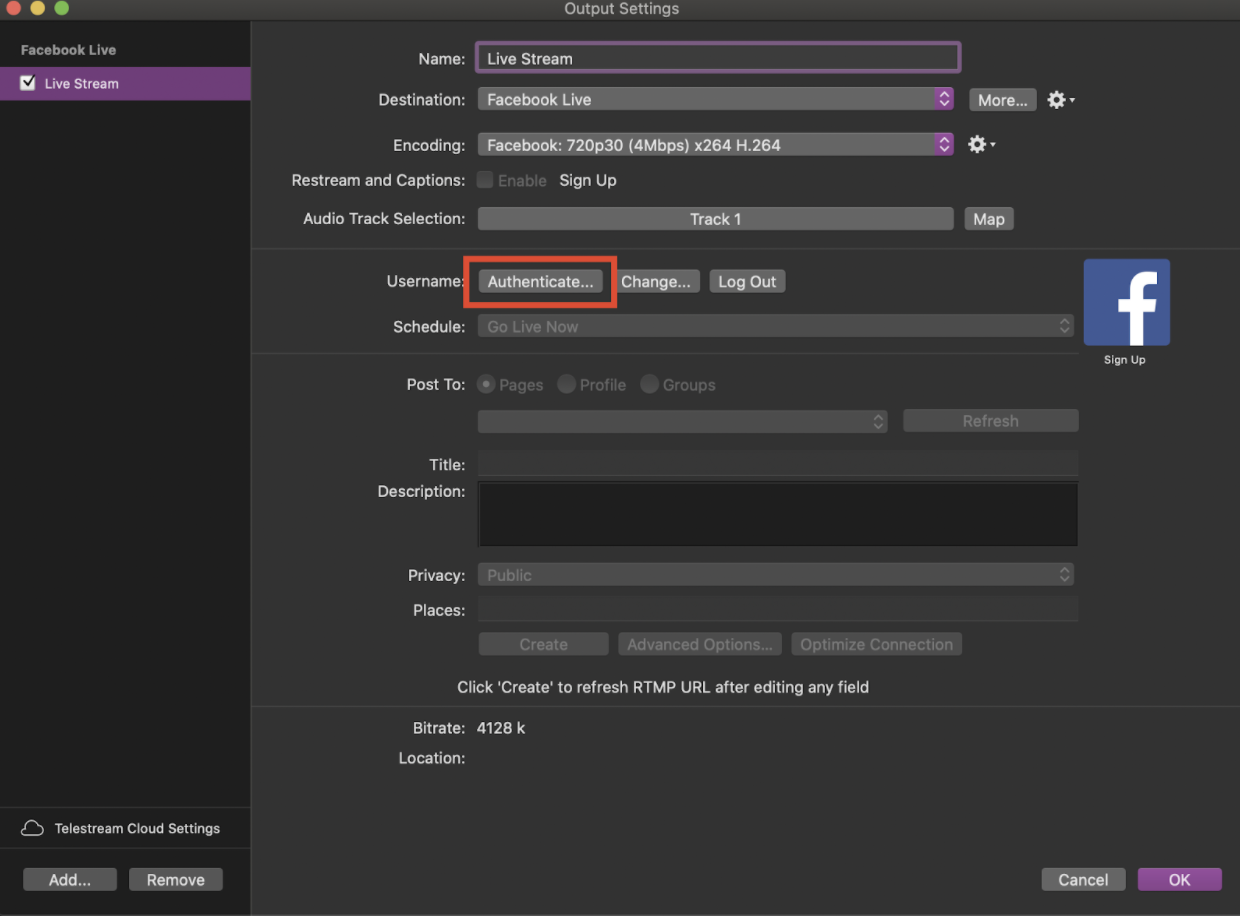
Task: Toggle the Live Stream checkbox in sidebar
Action: click(x=28, y=84)
